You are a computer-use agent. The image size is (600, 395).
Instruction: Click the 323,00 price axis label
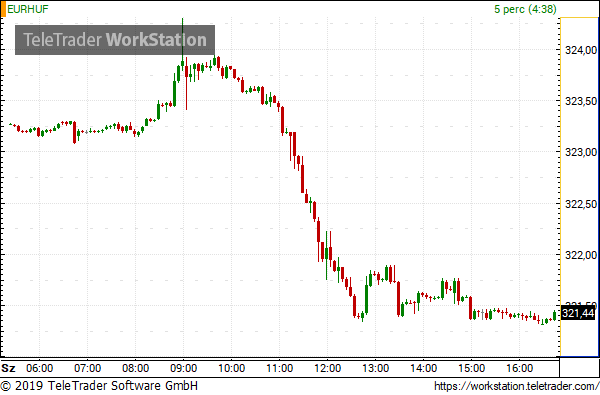(581, 152)
